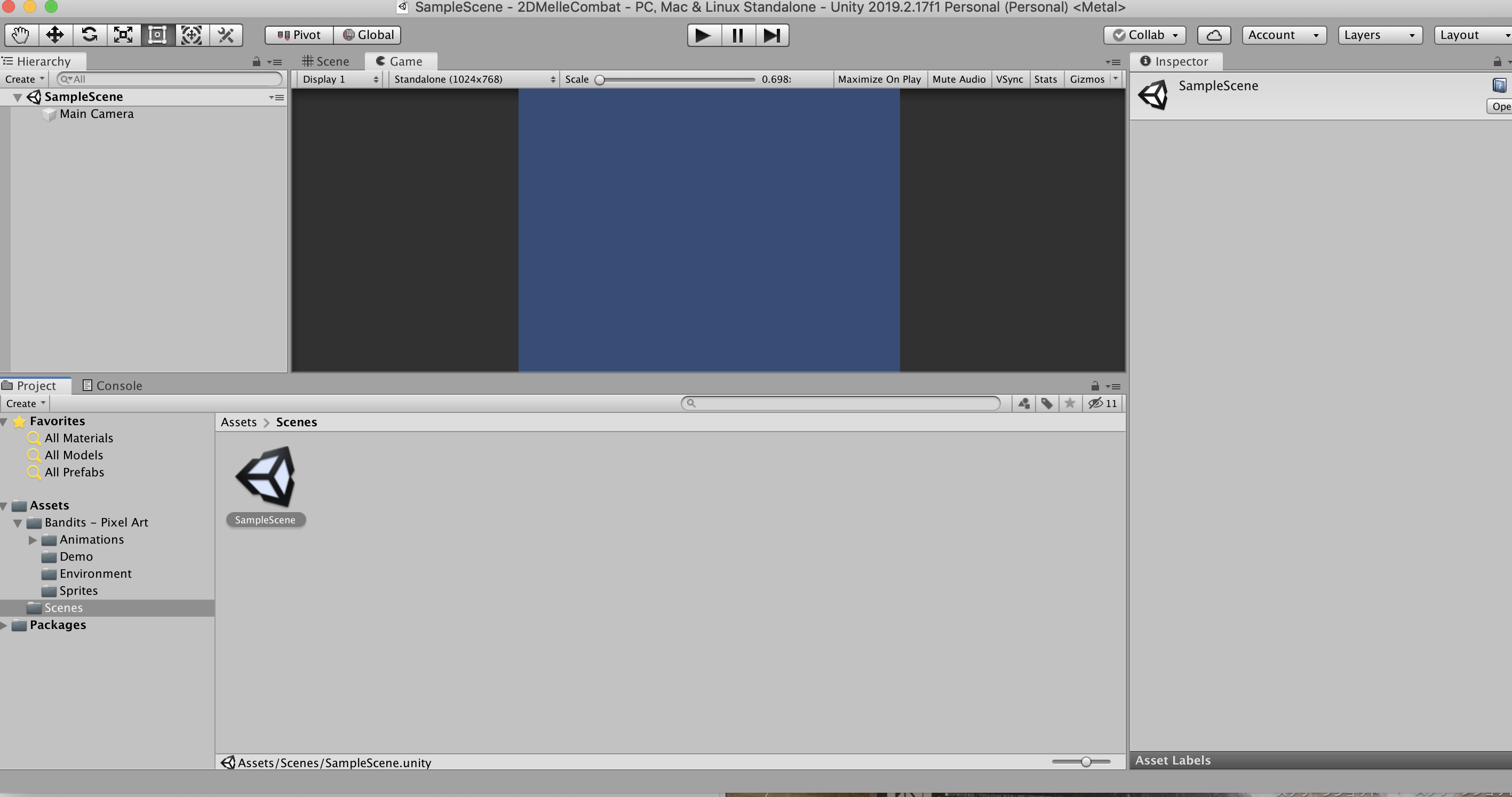The width and height of the screenshot is (1512, 797).
Task: Click the Play button
Action: click(703, 35)
